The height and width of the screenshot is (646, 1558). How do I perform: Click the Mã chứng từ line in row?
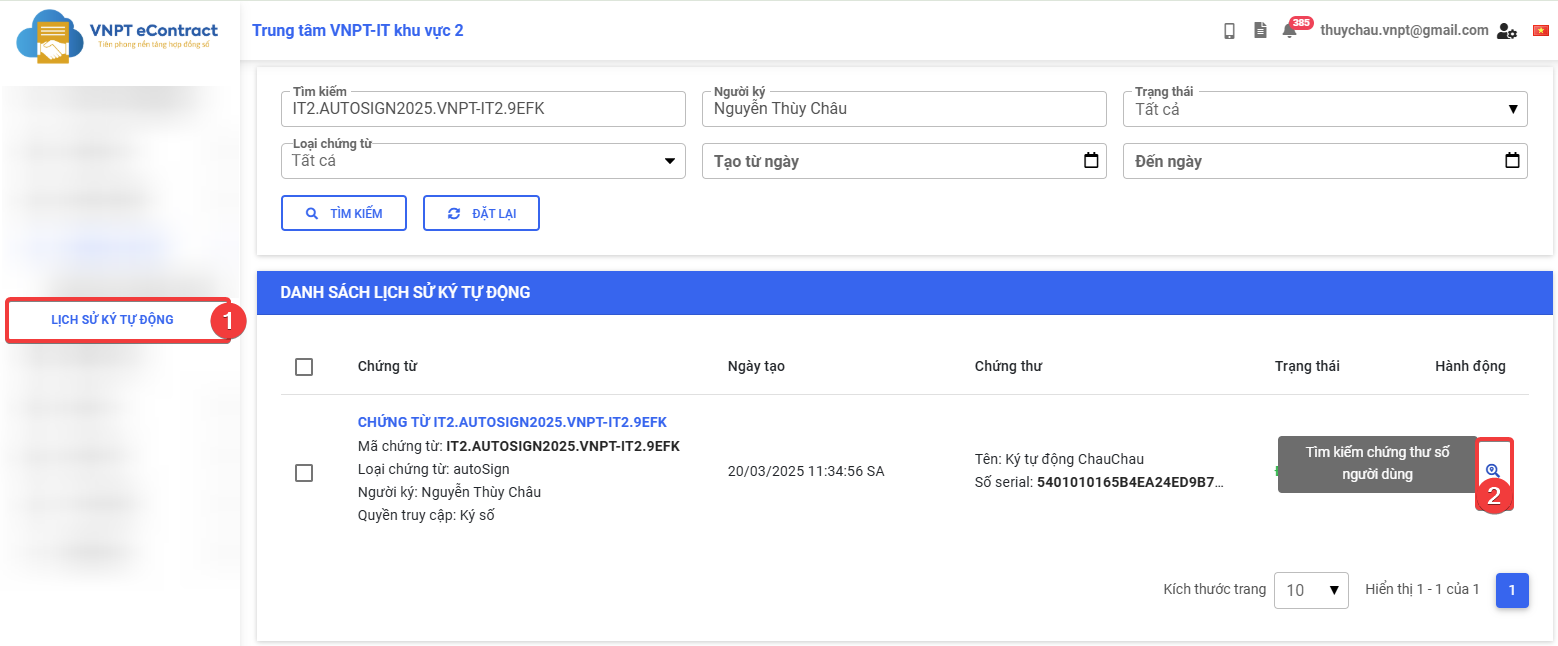[x=519, y=446]
